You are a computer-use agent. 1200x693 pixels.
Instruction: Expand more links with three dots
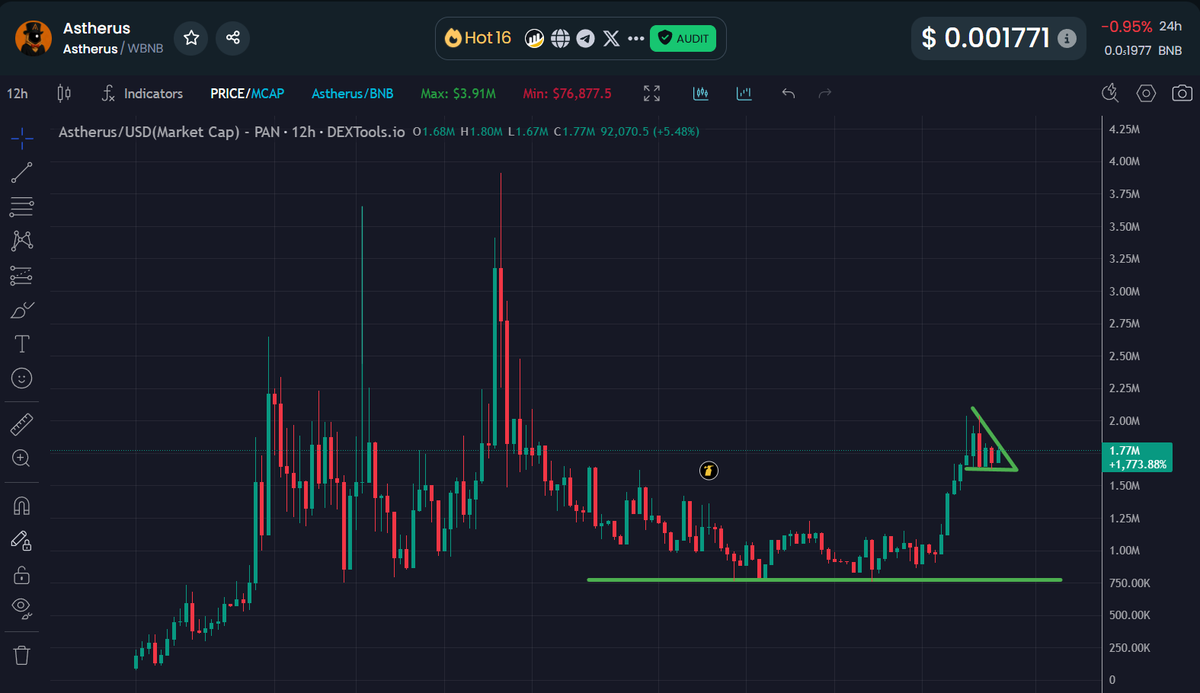point(636,39)
